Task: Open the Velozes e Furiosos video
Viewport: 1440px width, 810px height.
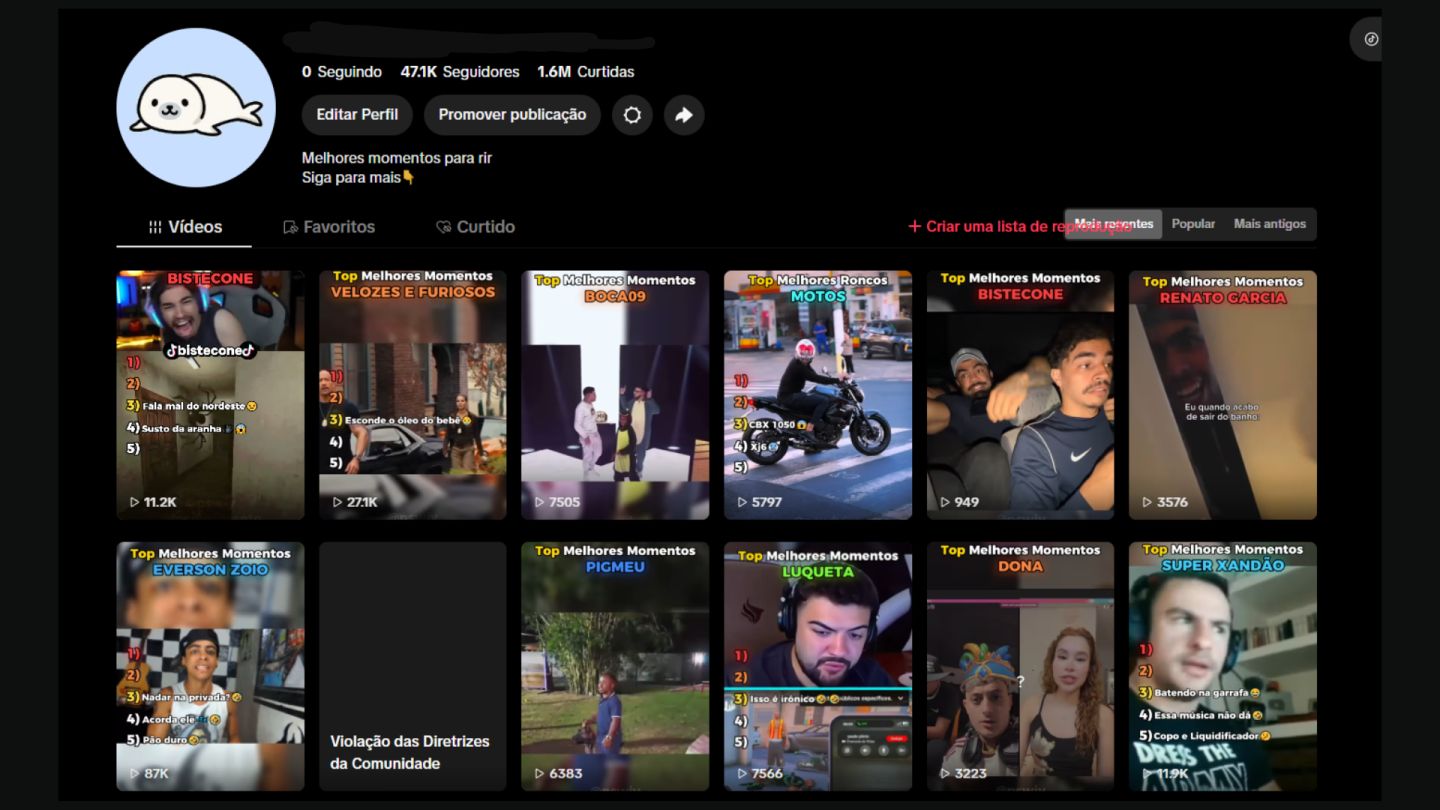Action: (413, 395)
